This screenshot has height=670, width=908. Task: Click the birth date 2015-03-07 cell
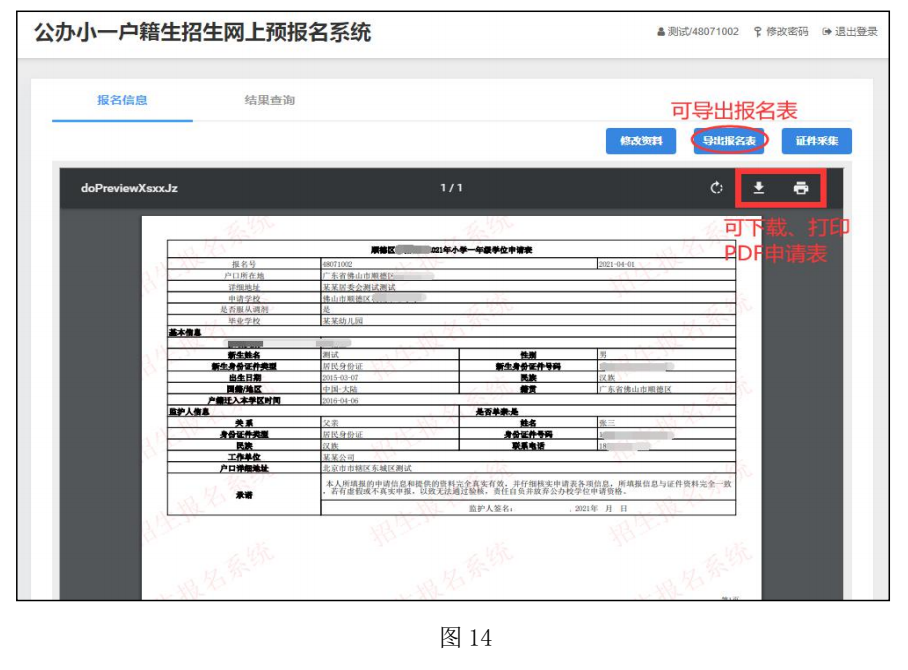click(x=339, y=379)
